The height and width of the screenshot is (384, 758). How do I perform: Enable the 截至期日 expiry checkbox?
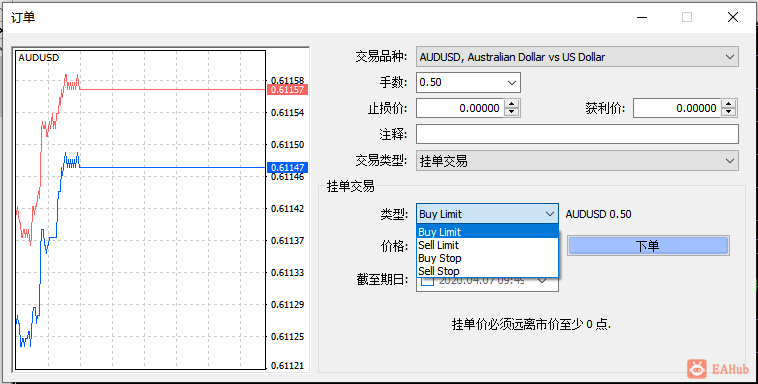(x=427, y=281)
